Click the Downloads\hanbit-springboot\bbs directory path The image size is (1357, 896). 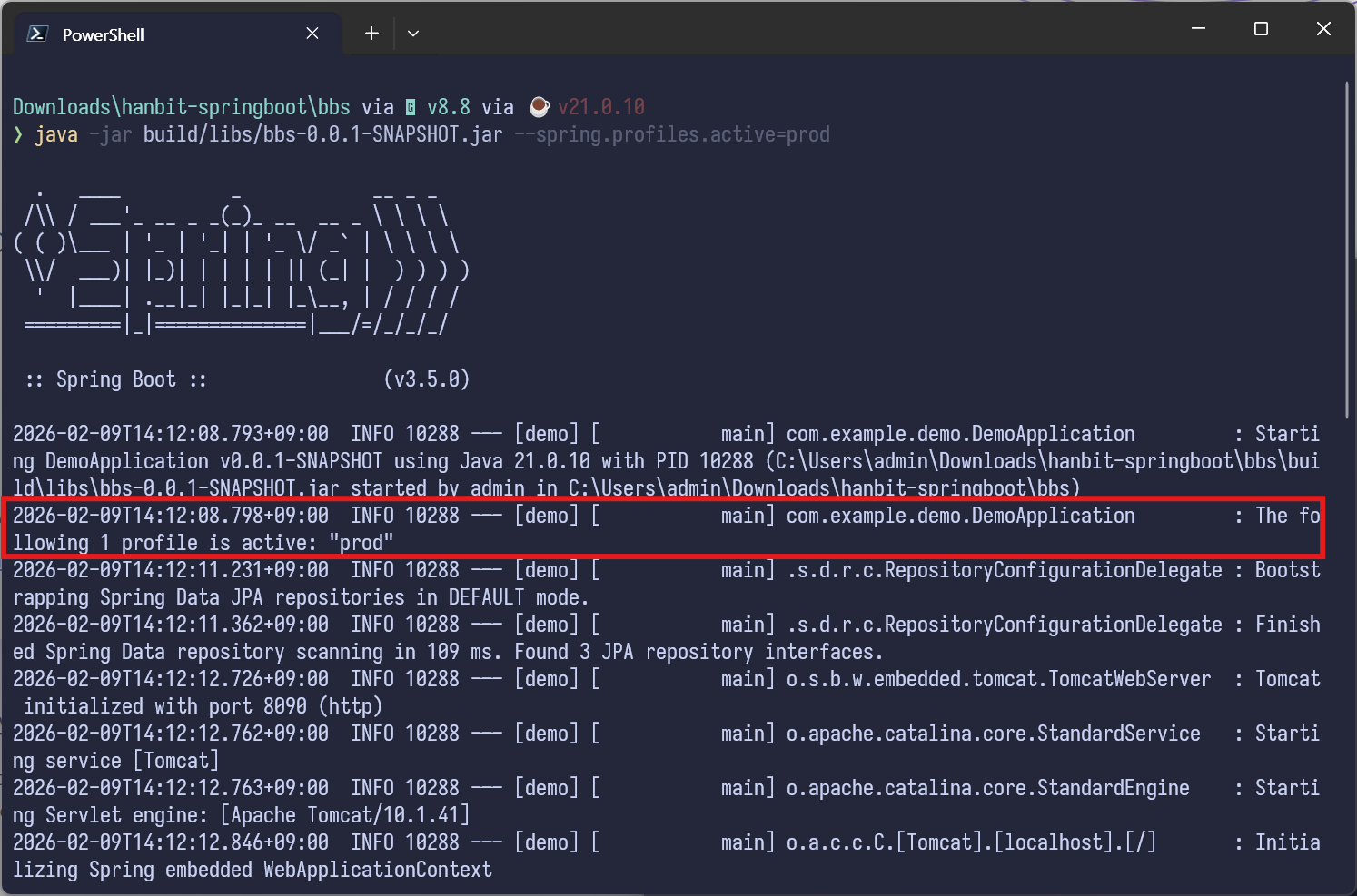click(x=181, y=107)
